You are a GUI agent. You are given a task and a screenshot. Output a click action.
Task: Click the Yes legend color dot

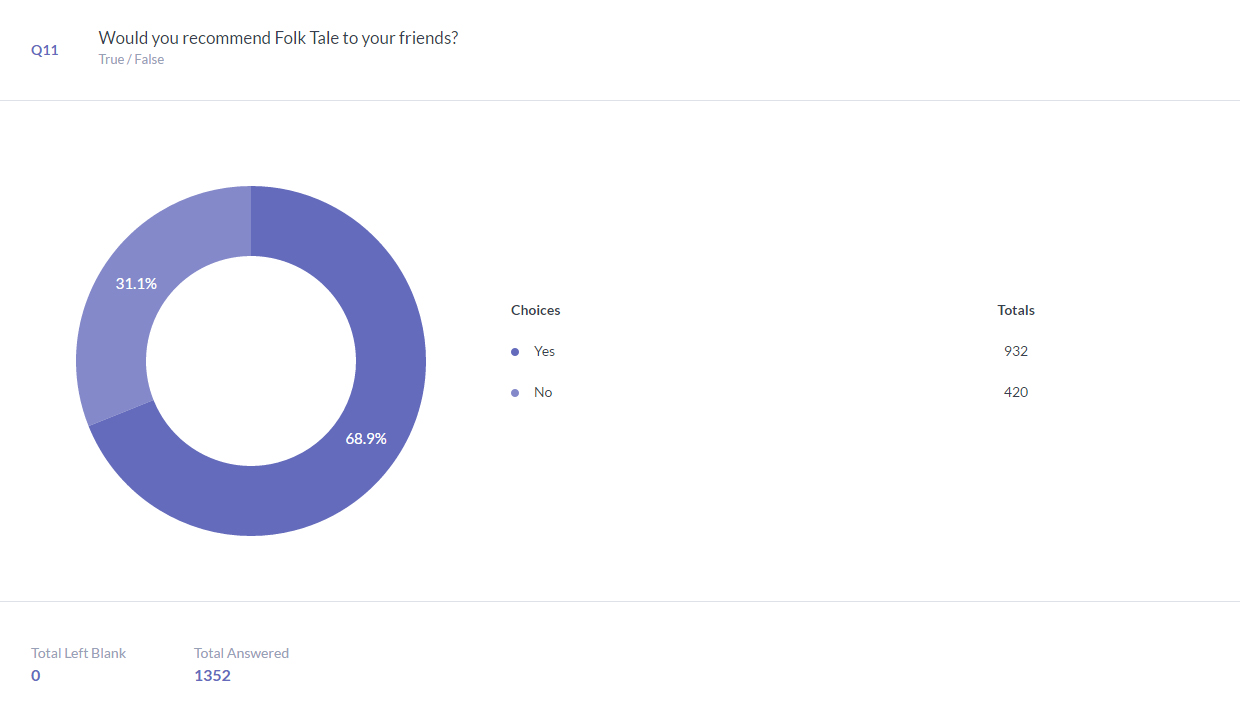pos(515,352)
